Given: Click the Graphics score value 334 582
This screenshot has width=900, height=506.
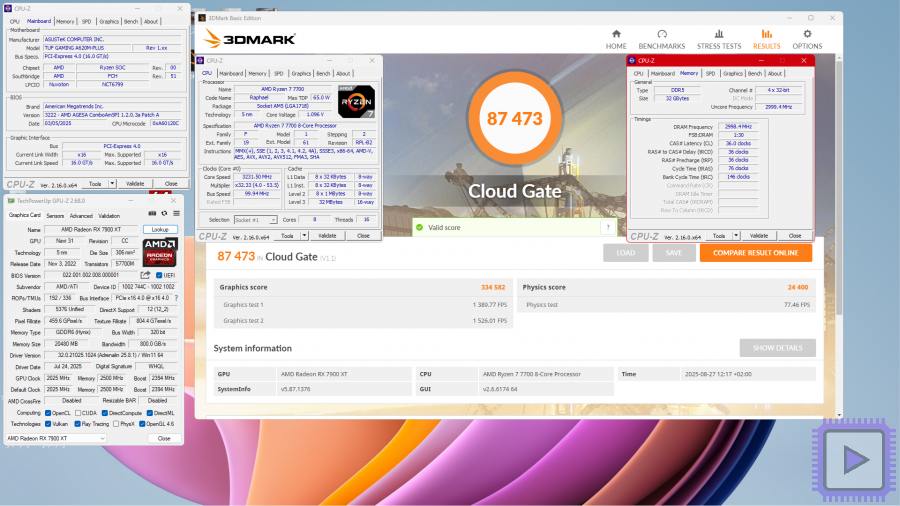Looking at the screenshot, I should (493, 287).
